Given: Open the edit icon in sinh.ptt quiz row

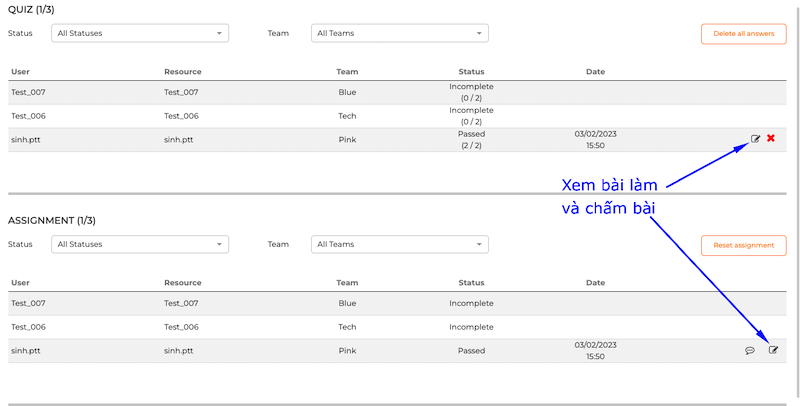Looking at the screenshot, I should 755,139.
